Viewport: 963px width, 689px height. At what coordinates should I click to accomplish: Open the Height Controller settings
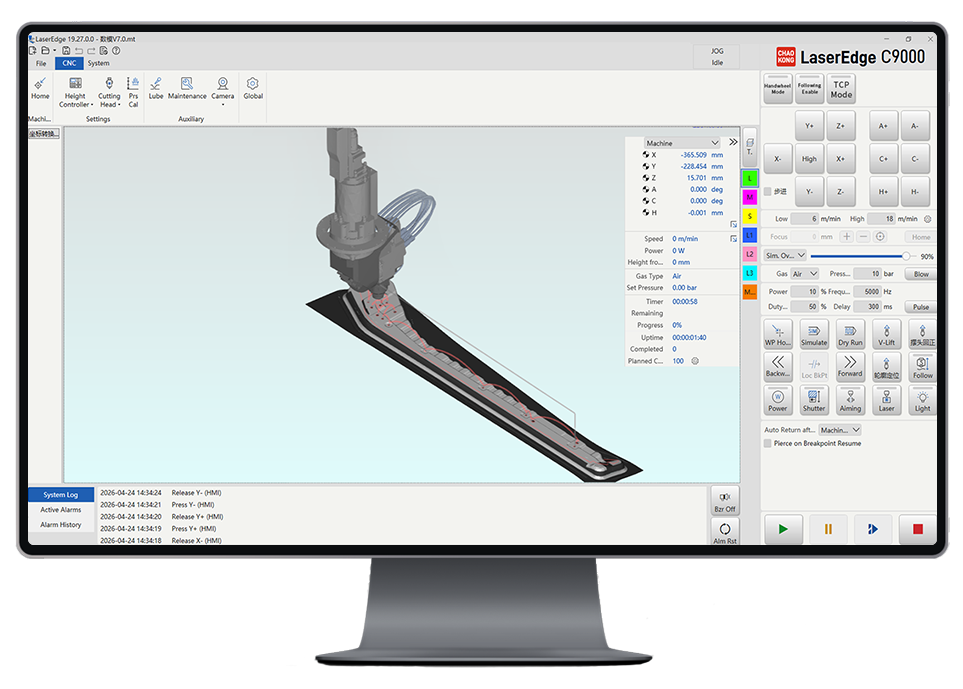(75, 92)
